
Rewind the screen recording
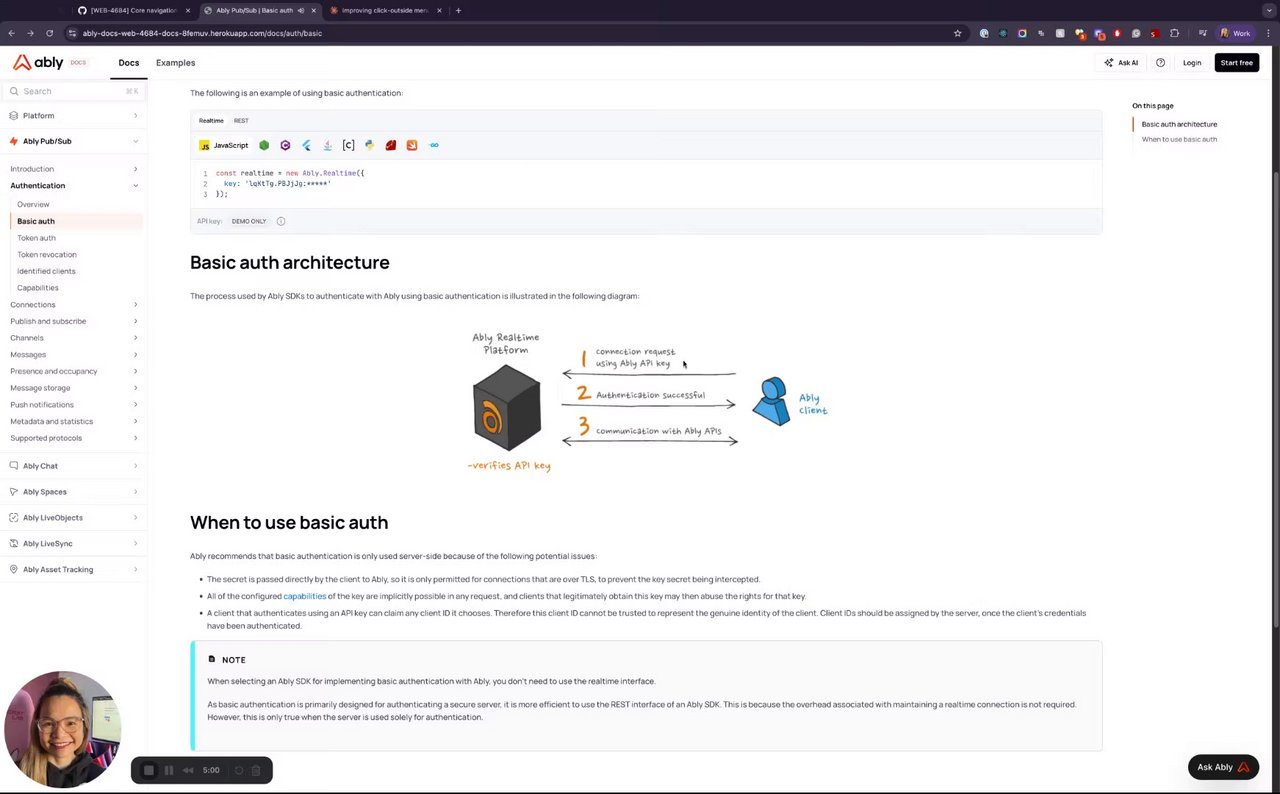tap(188, 770)
